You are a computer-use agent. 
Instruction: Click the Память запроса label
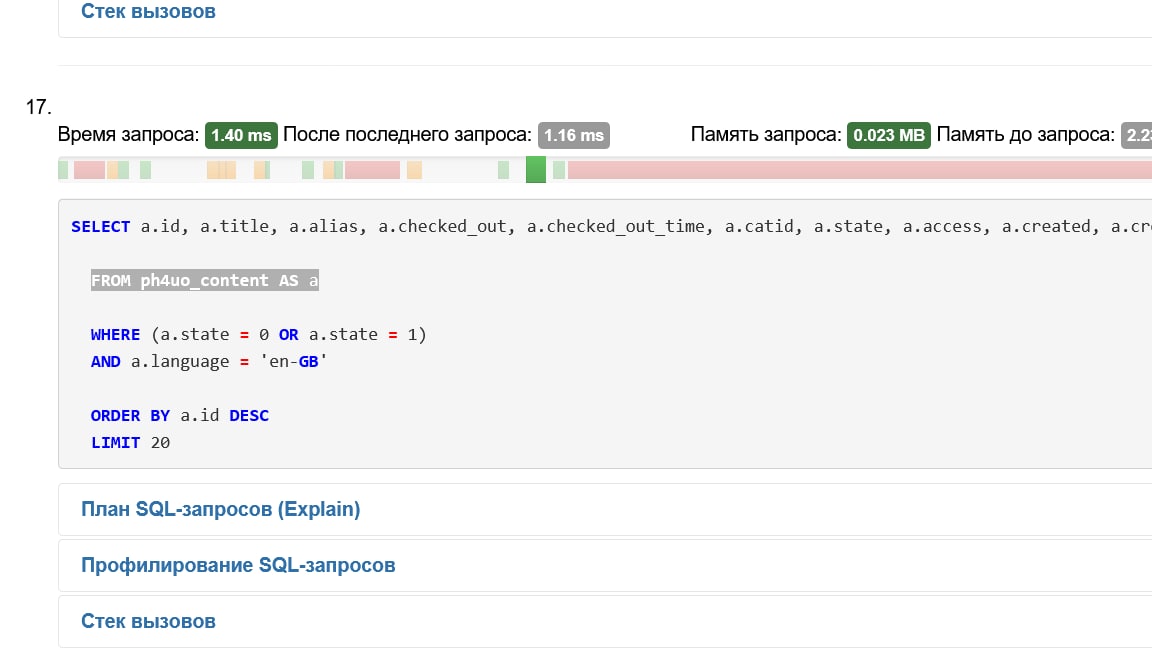point(765,135)
